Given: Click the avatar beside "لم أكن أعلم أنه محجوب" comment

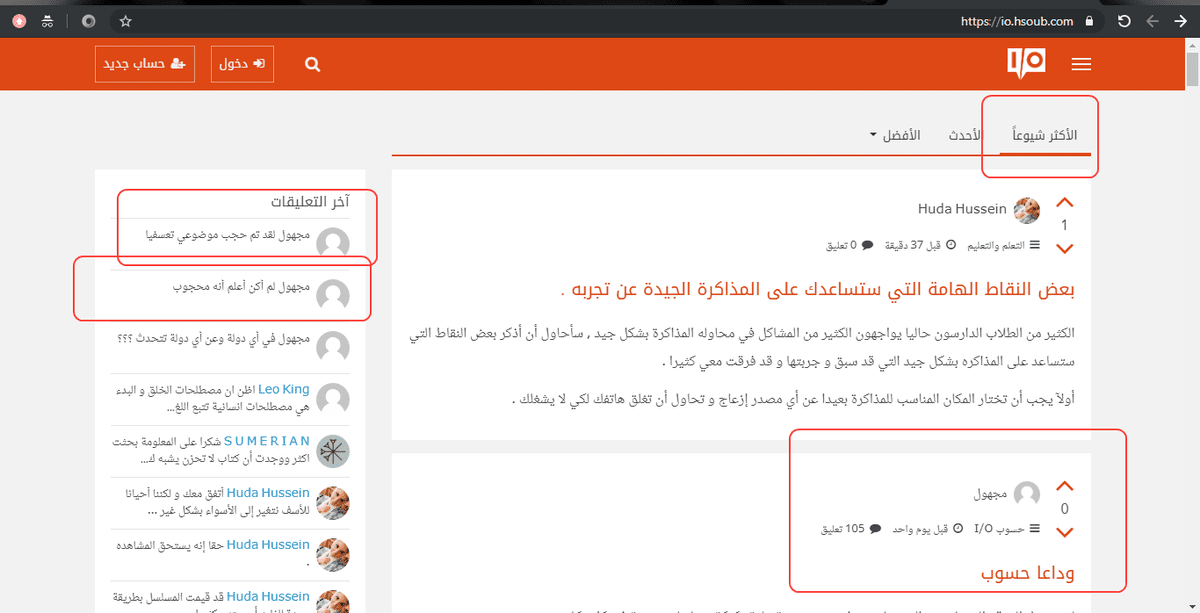Looking at the screenshot, I should 333,295.
